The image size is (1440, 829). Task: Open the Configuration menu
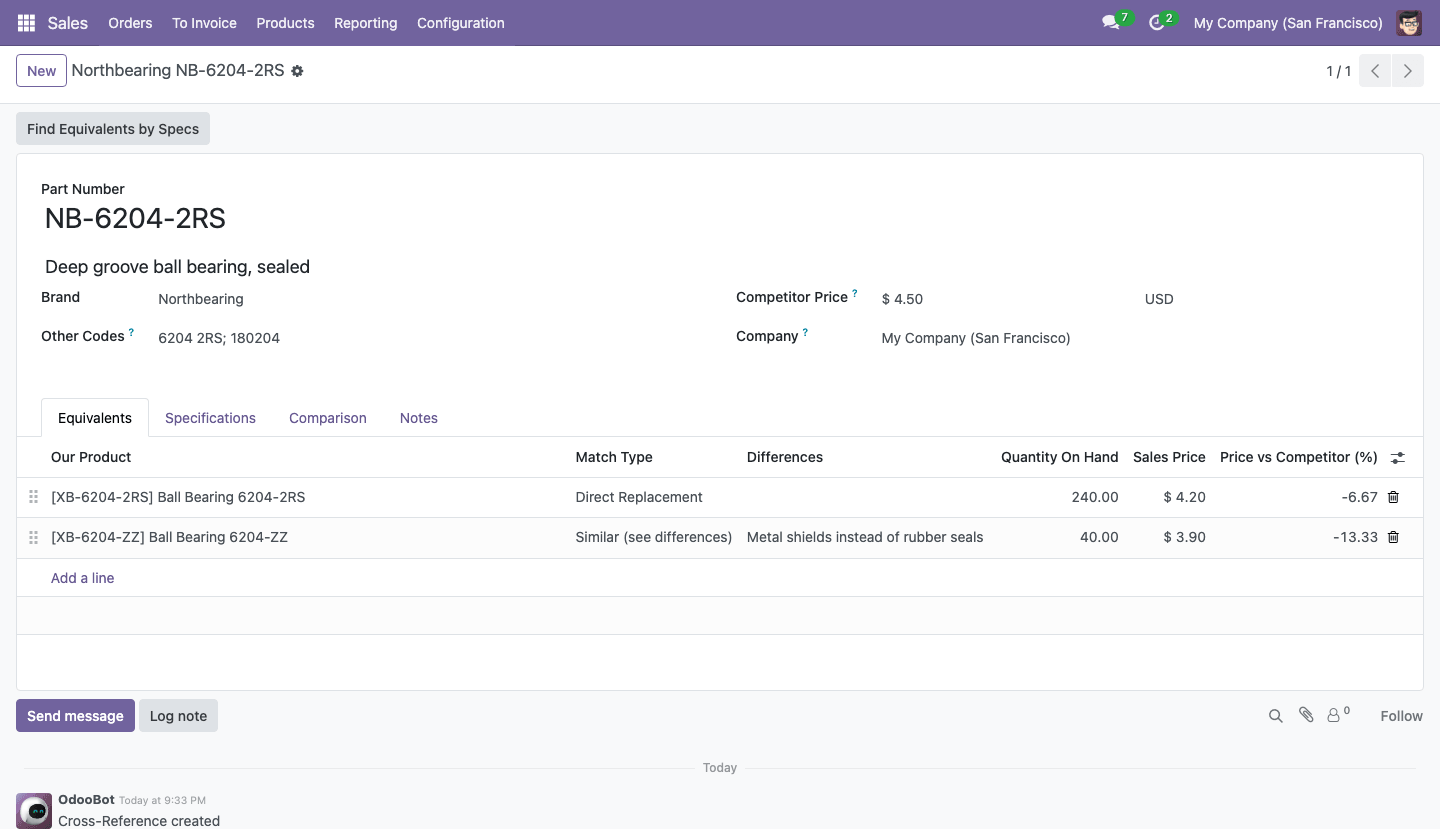pyautogui.click(x=461, y=23)
